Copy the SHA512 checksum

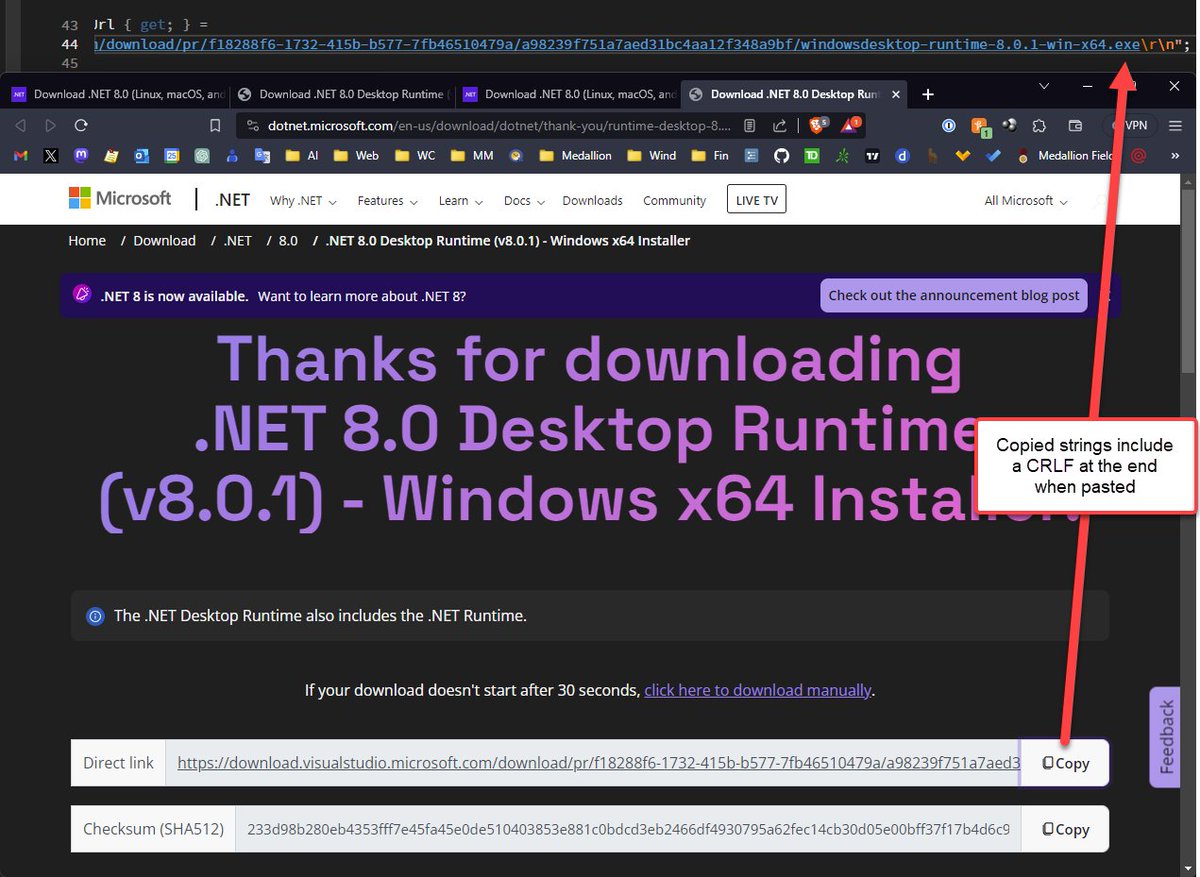1065,829
